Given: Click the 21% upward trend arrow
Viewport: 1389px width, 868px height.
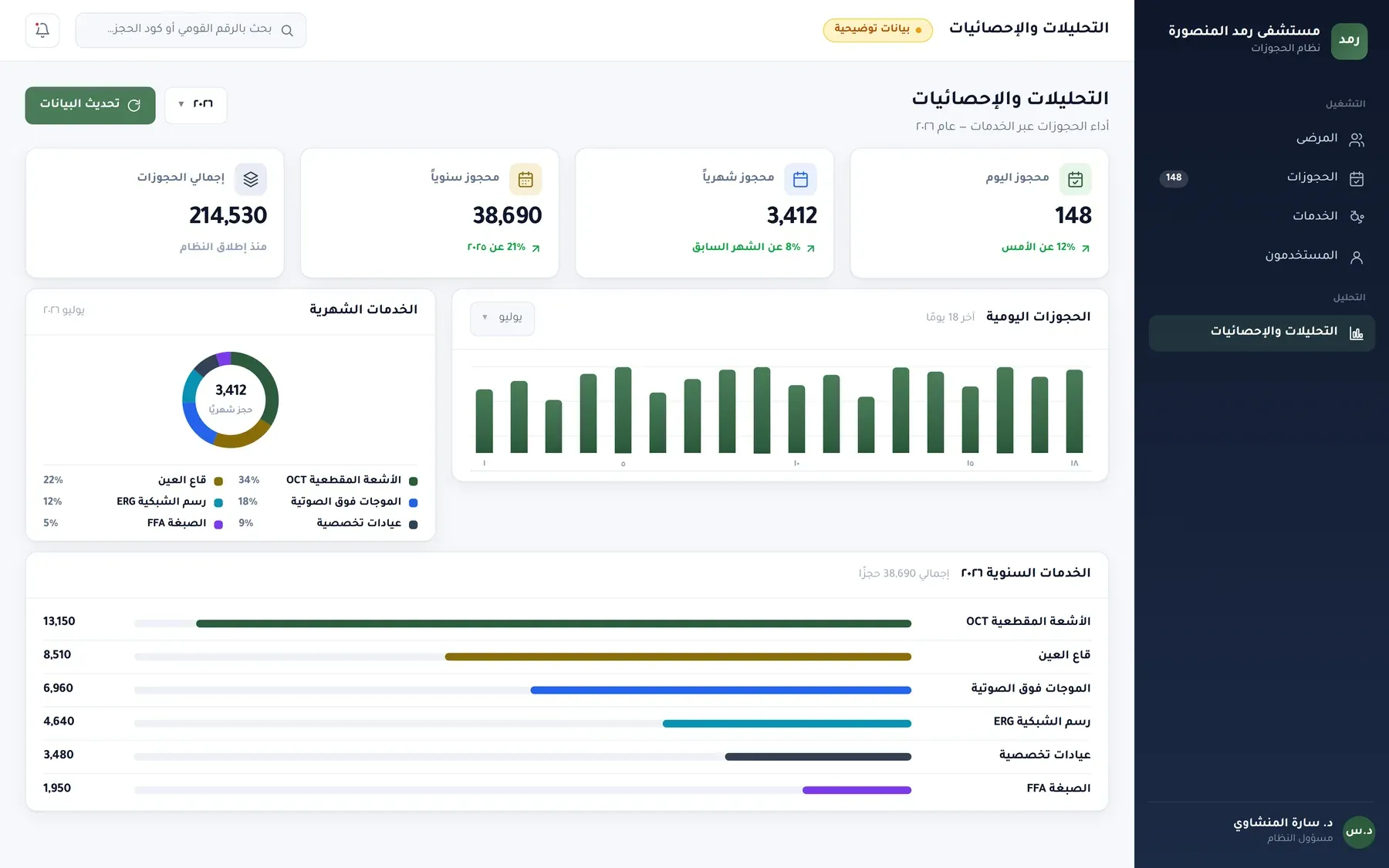Looking at the screenshot, I should pos(536,248).
